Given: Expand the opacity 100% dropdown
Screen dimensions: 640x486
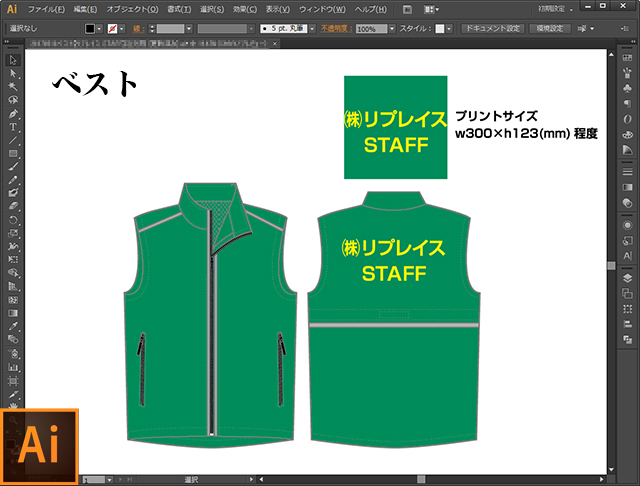Looking at the screenshot, I should [x=392, y=29].
